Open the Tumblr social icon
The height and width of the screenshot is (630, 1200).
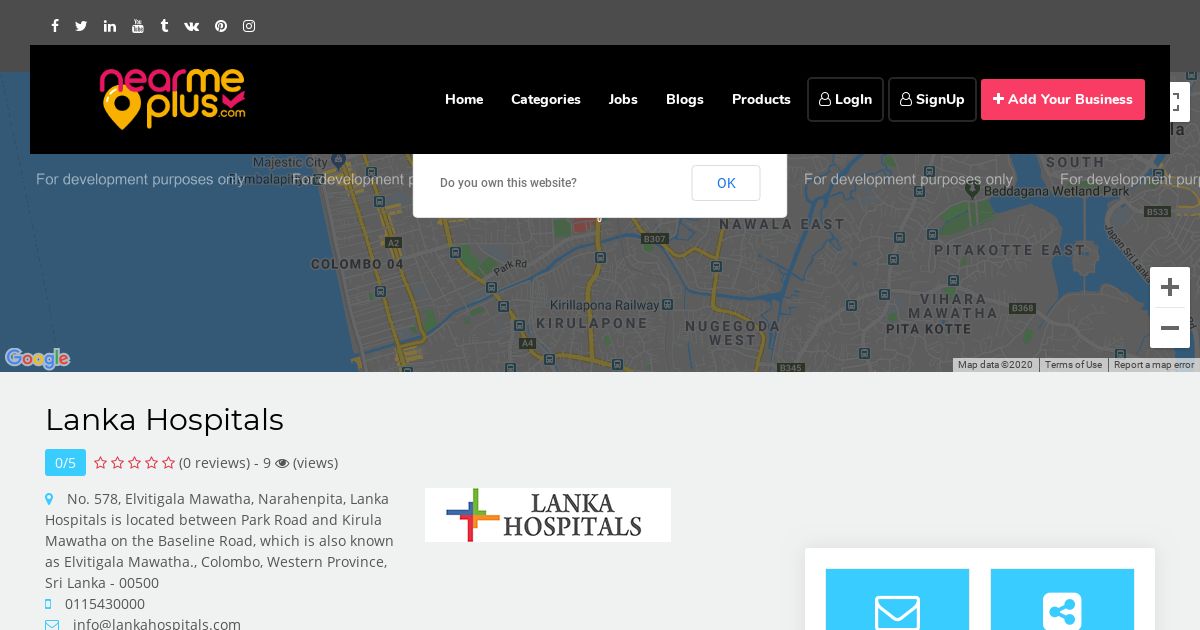pyautogui.click(x=164, y=26)
